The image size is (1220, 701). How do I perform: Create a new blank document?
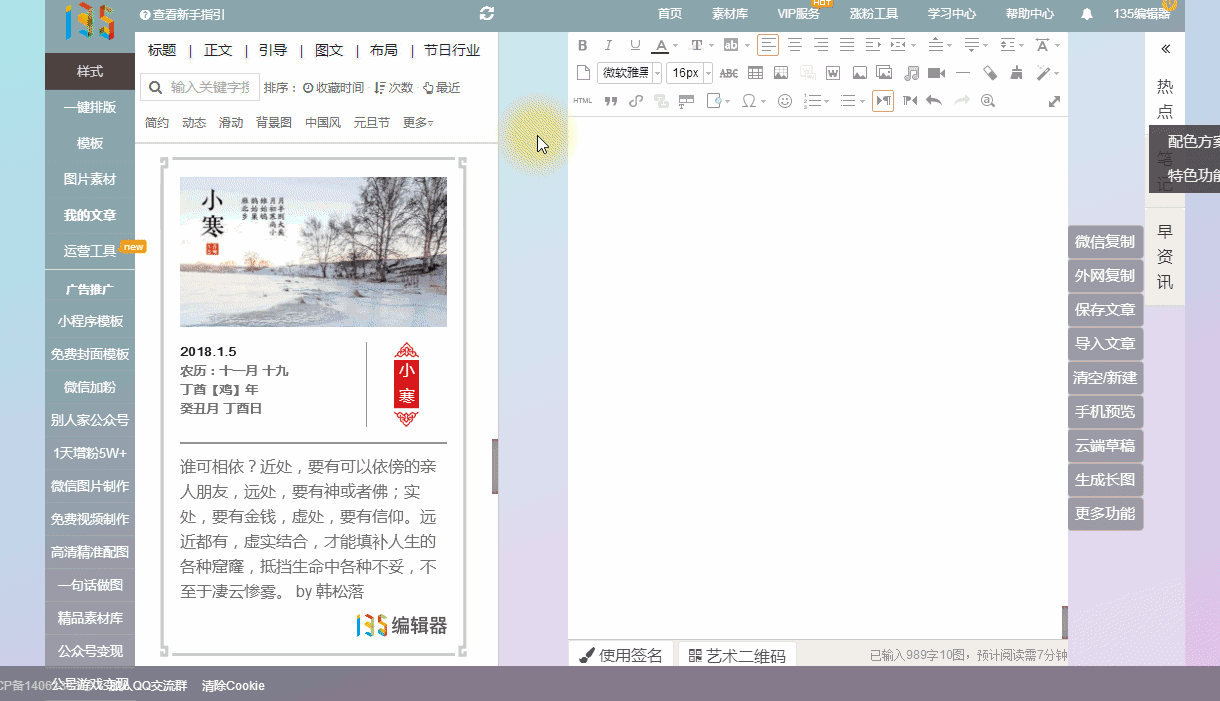(583, 73)
